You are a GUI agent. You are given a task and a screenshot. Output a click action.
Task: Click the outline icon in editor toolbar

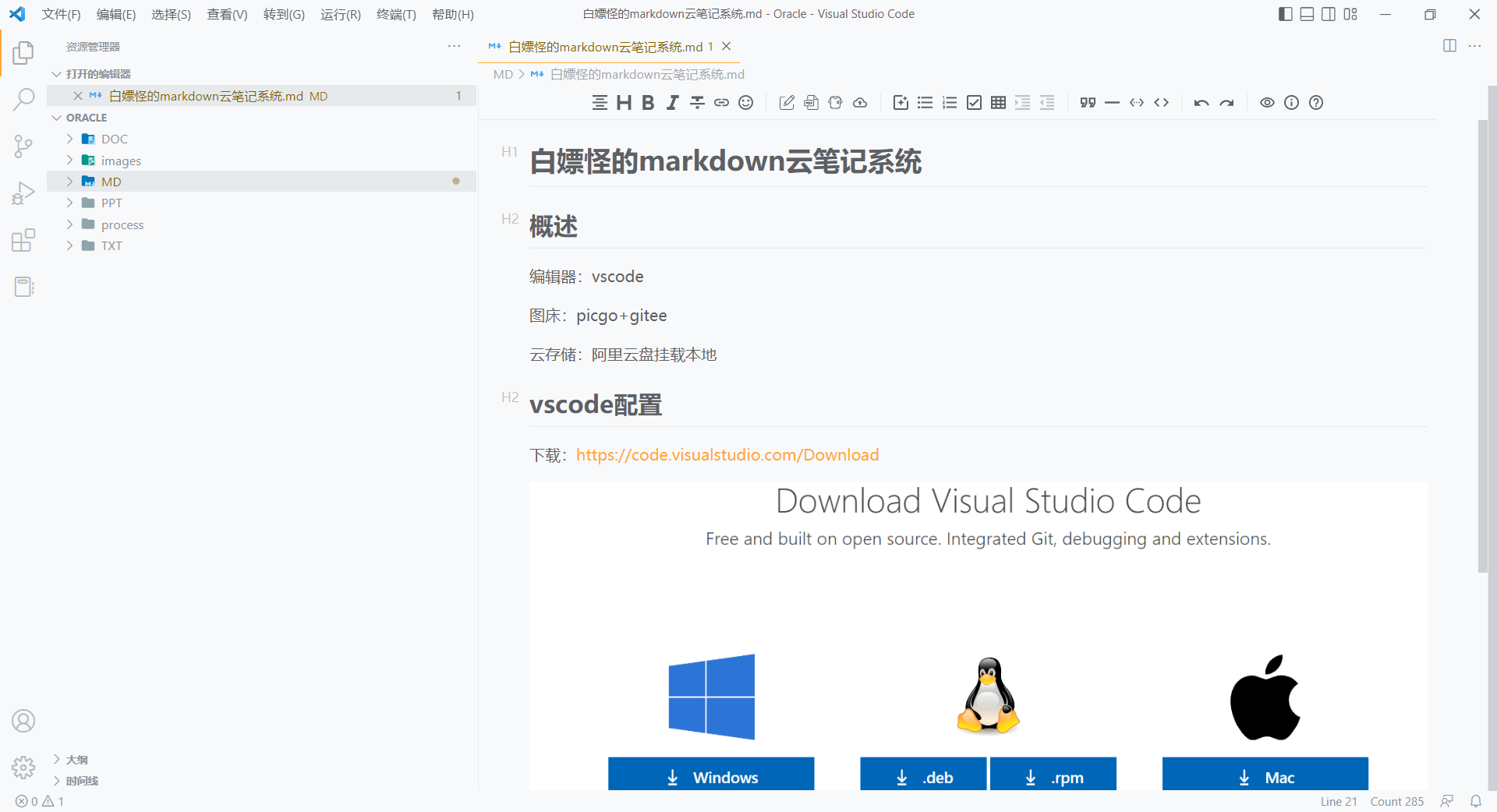[600, 103]
